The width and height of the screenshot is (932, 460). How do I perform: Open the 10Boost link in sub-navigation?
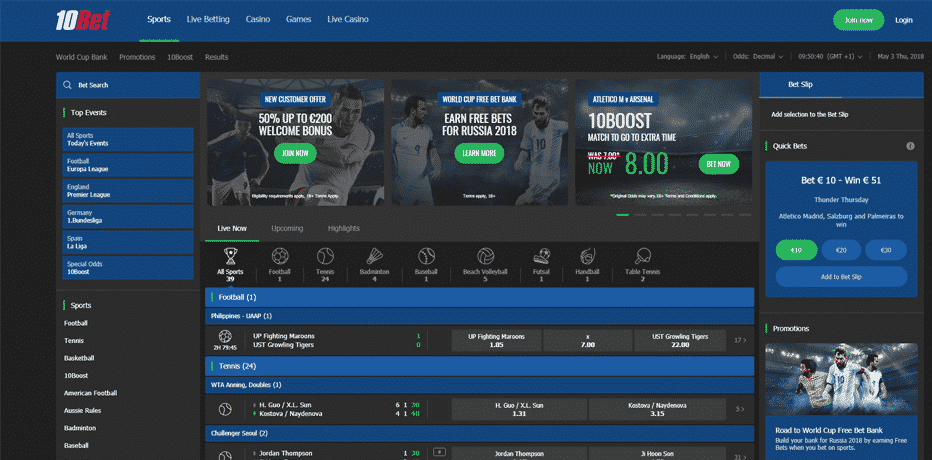pyautogui.click(x=180, y=58)
